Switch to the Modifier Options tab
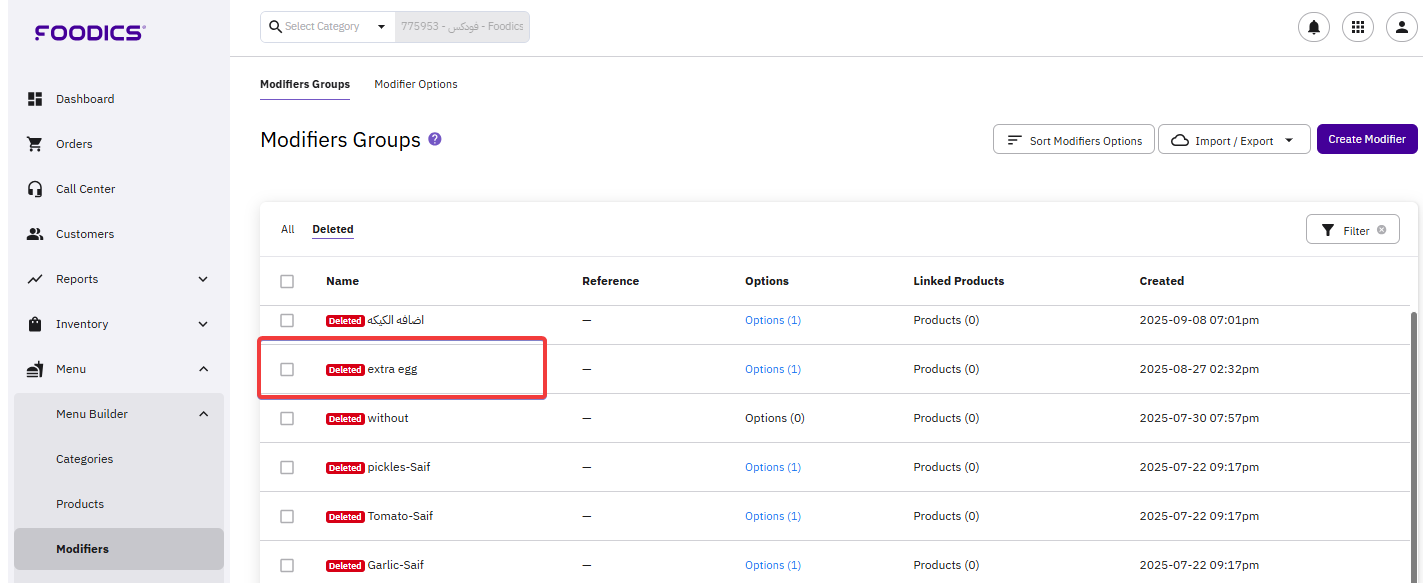The width and height of the screenshot is (1423, 583). (x=416, y=84)
